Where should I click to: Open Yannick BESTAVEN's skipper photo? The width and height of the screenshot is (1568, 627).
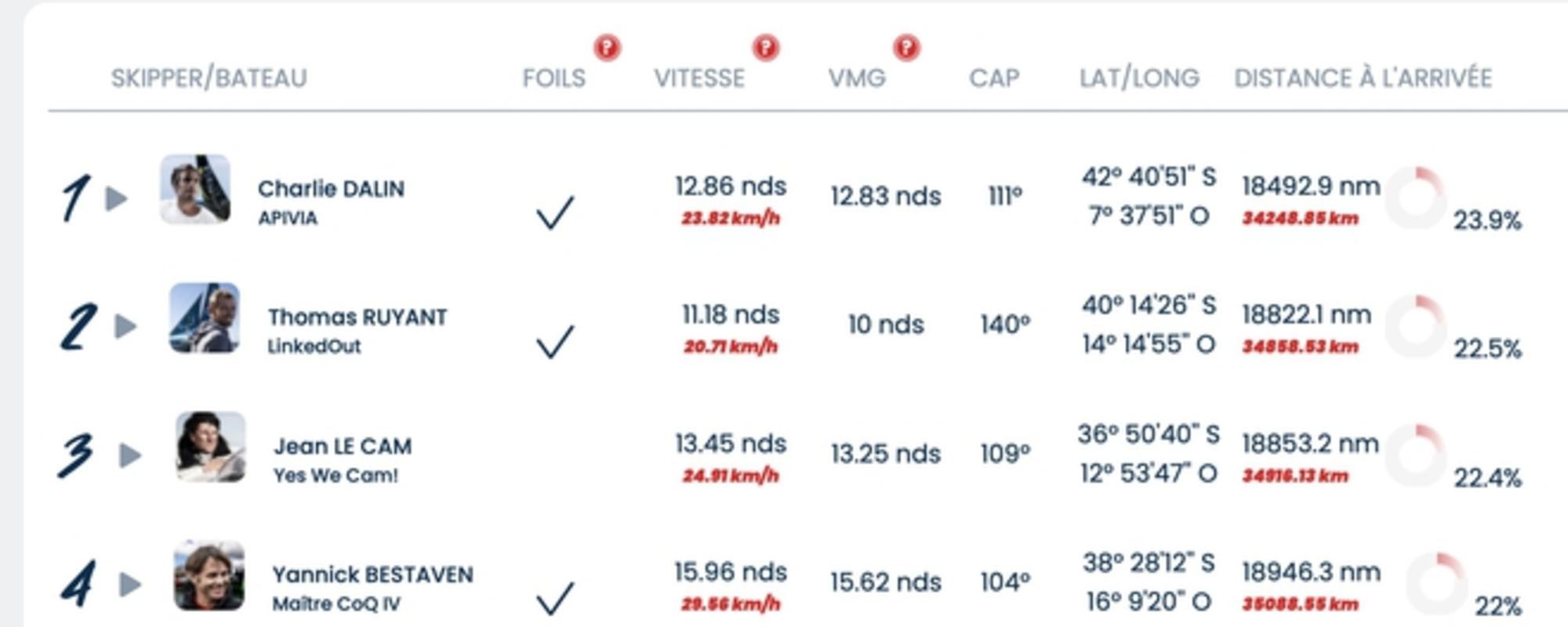pos(209,575)
